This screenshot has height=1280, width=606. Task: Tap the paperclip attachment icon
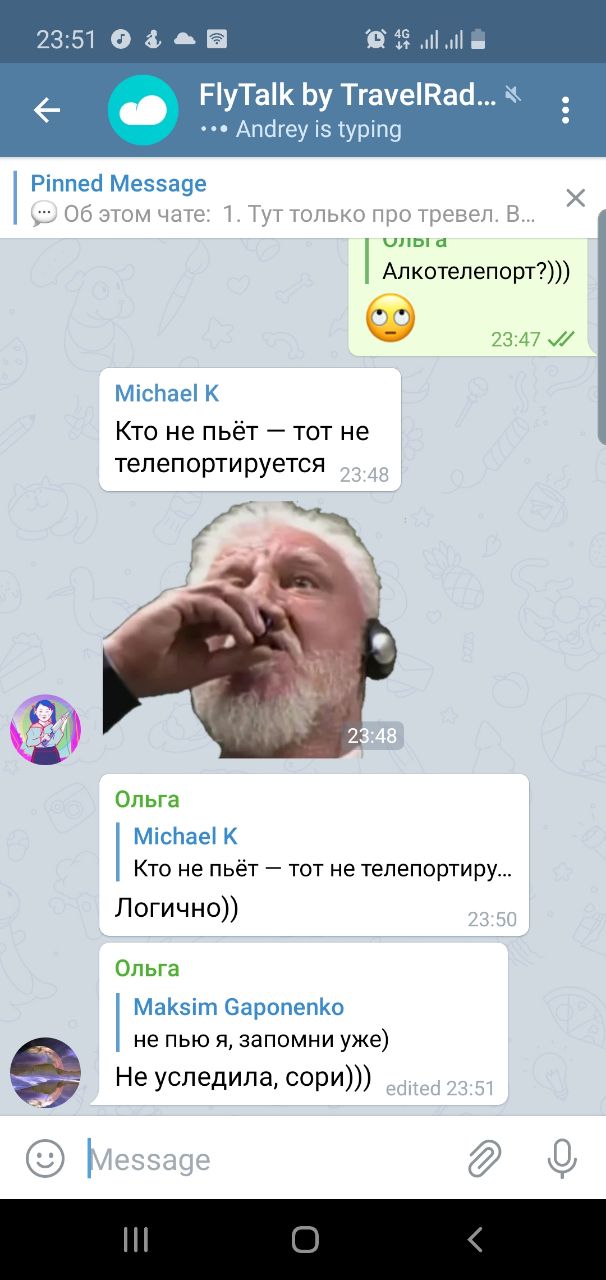pos(484,1159)
